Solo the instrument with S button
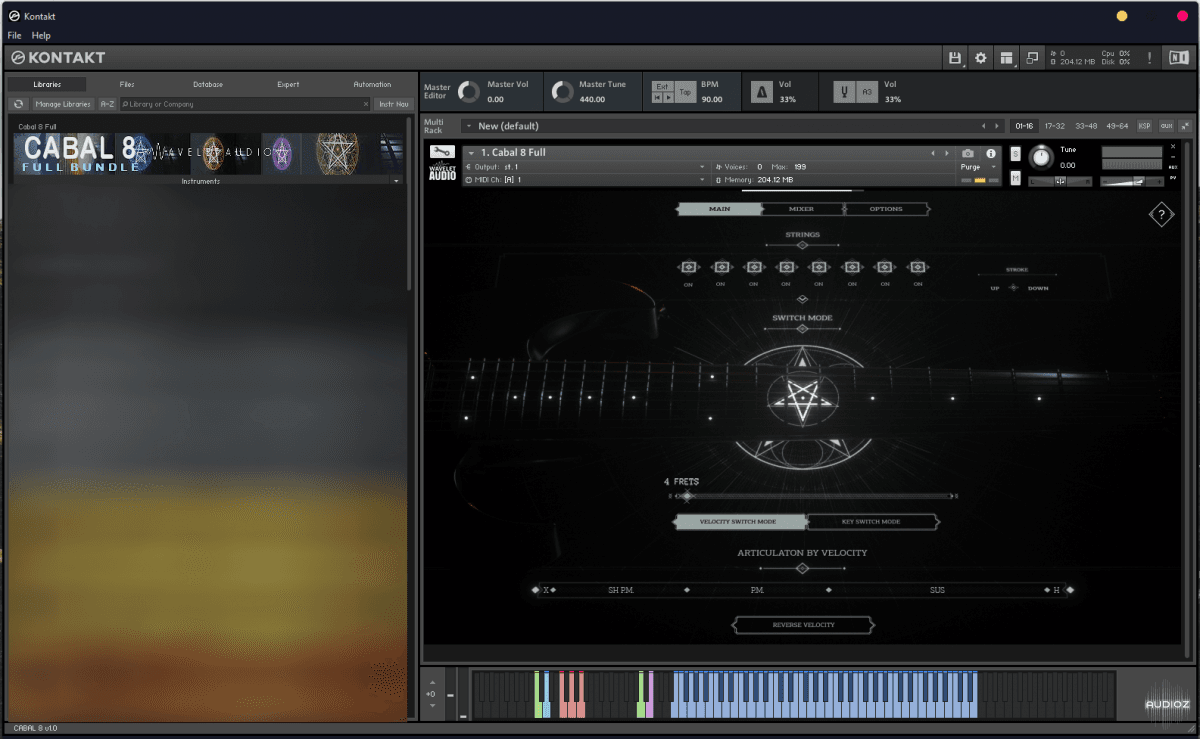The width and height of the screenshot is (1200, 739). pyautogui.click(x=1016, y=154)
